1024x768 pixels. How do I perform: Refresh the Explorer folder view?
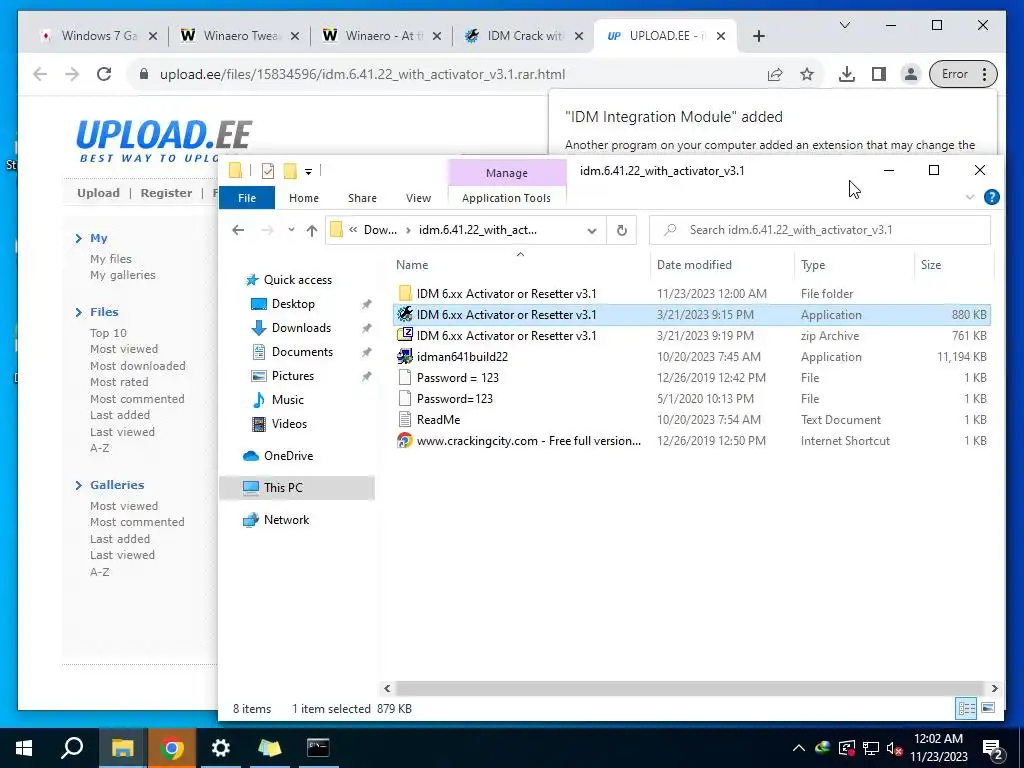tap(622, 230)
